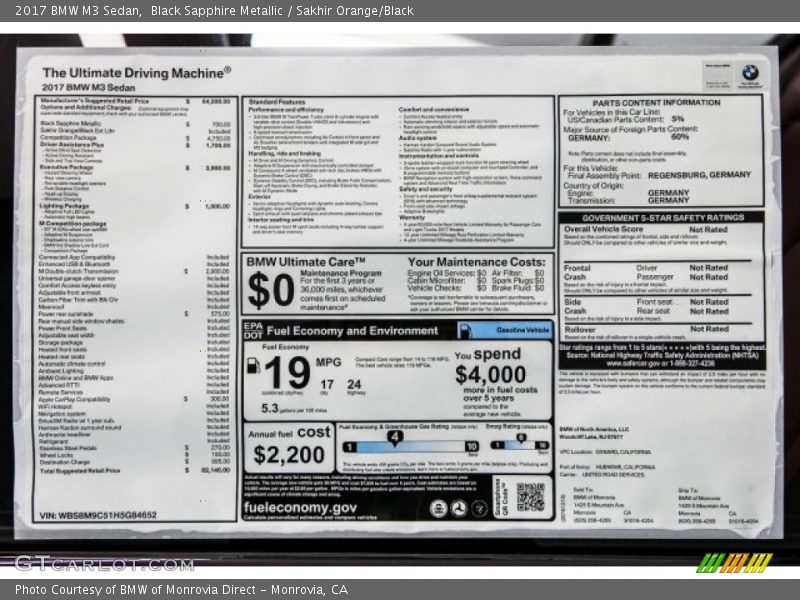800x600 pixels.
Task: Click the 'Gasoline Vehicle' label
Action: point(523,330)
